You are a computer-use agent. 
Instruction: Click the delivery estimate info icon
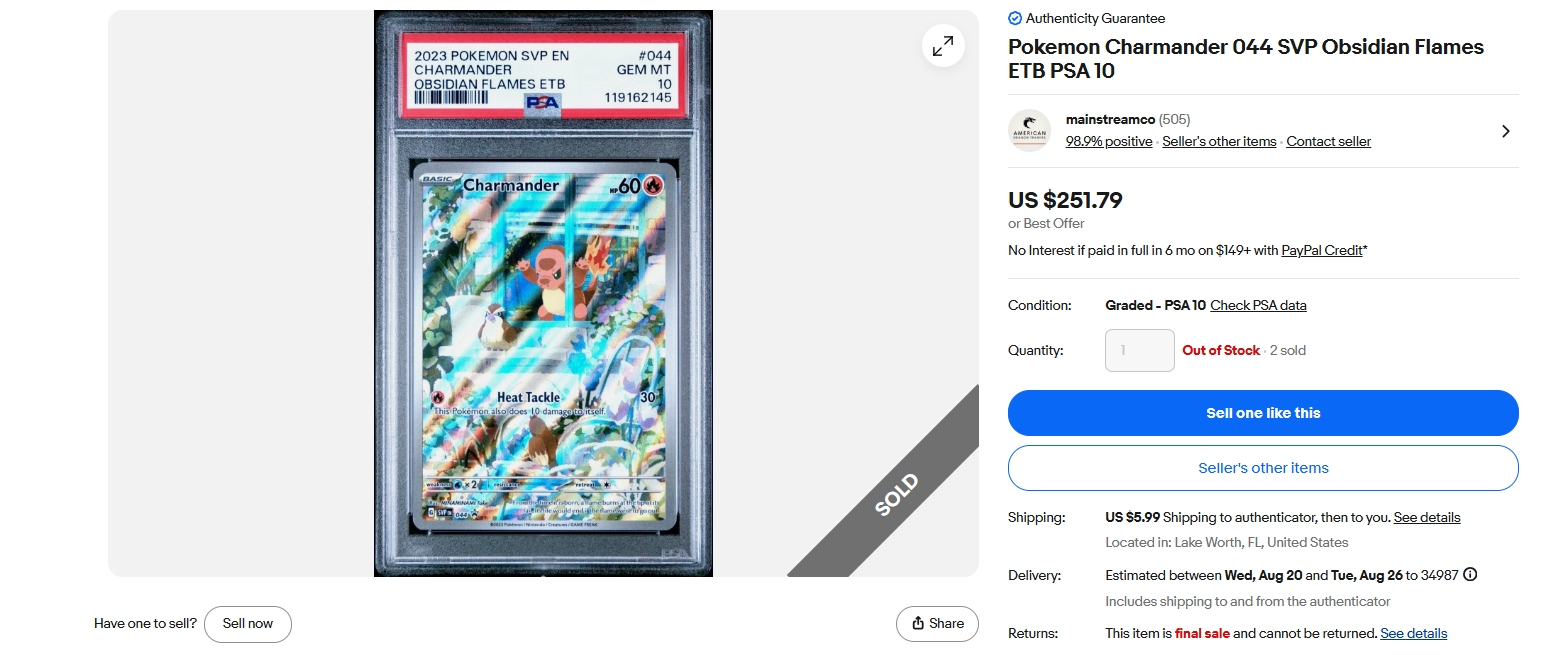(x=1470, y=575)
